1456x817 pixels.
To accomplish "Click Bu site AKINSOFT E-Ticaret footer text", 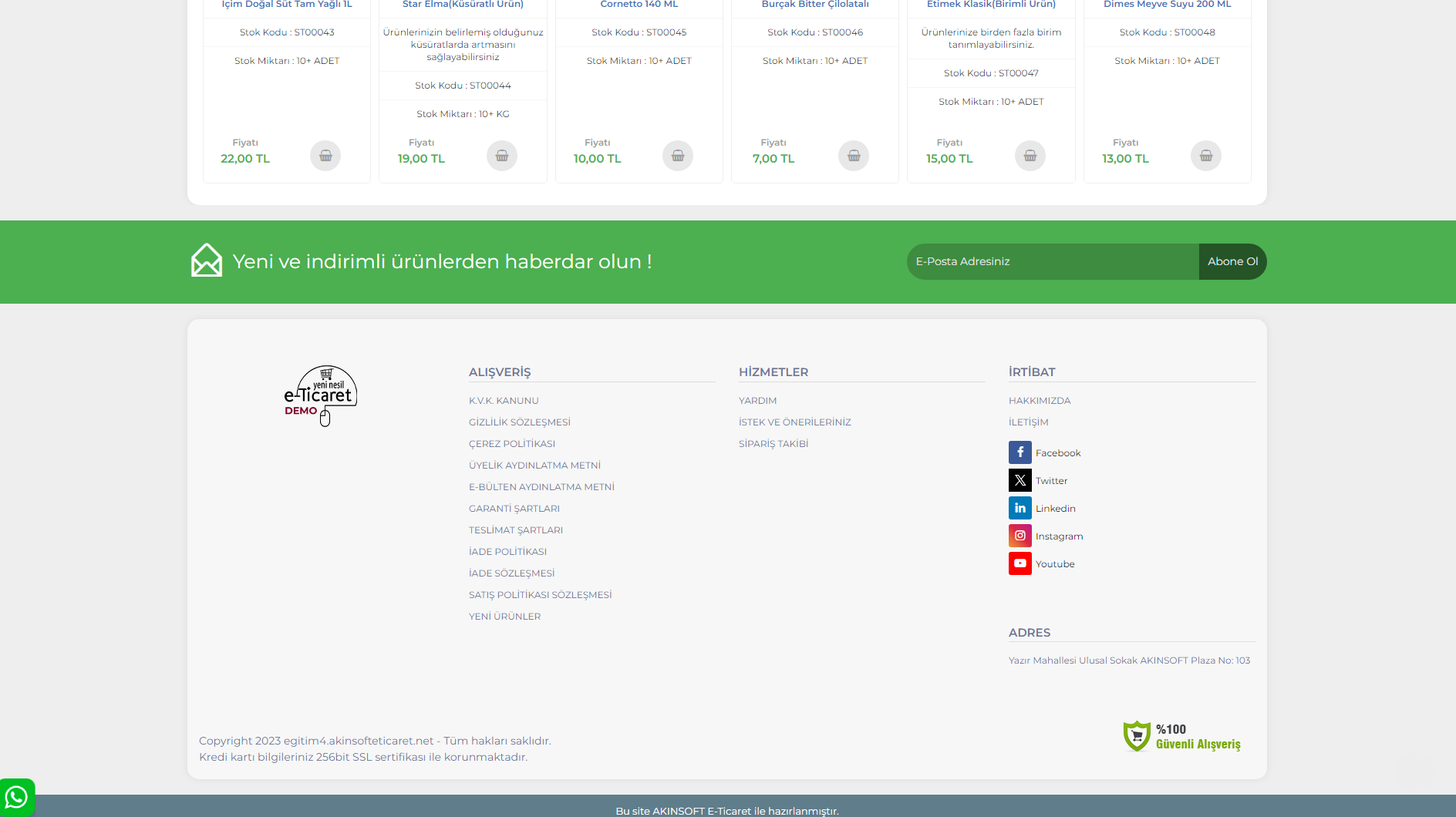I will [x=727, y=811].
